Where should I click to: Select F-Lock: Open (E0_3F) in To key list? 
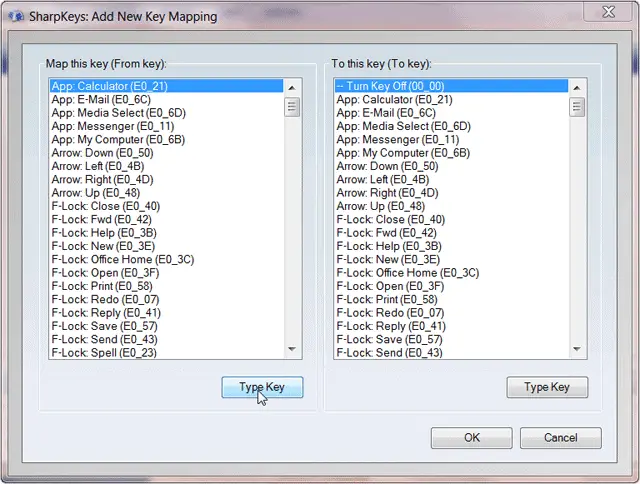pos(451,286)
